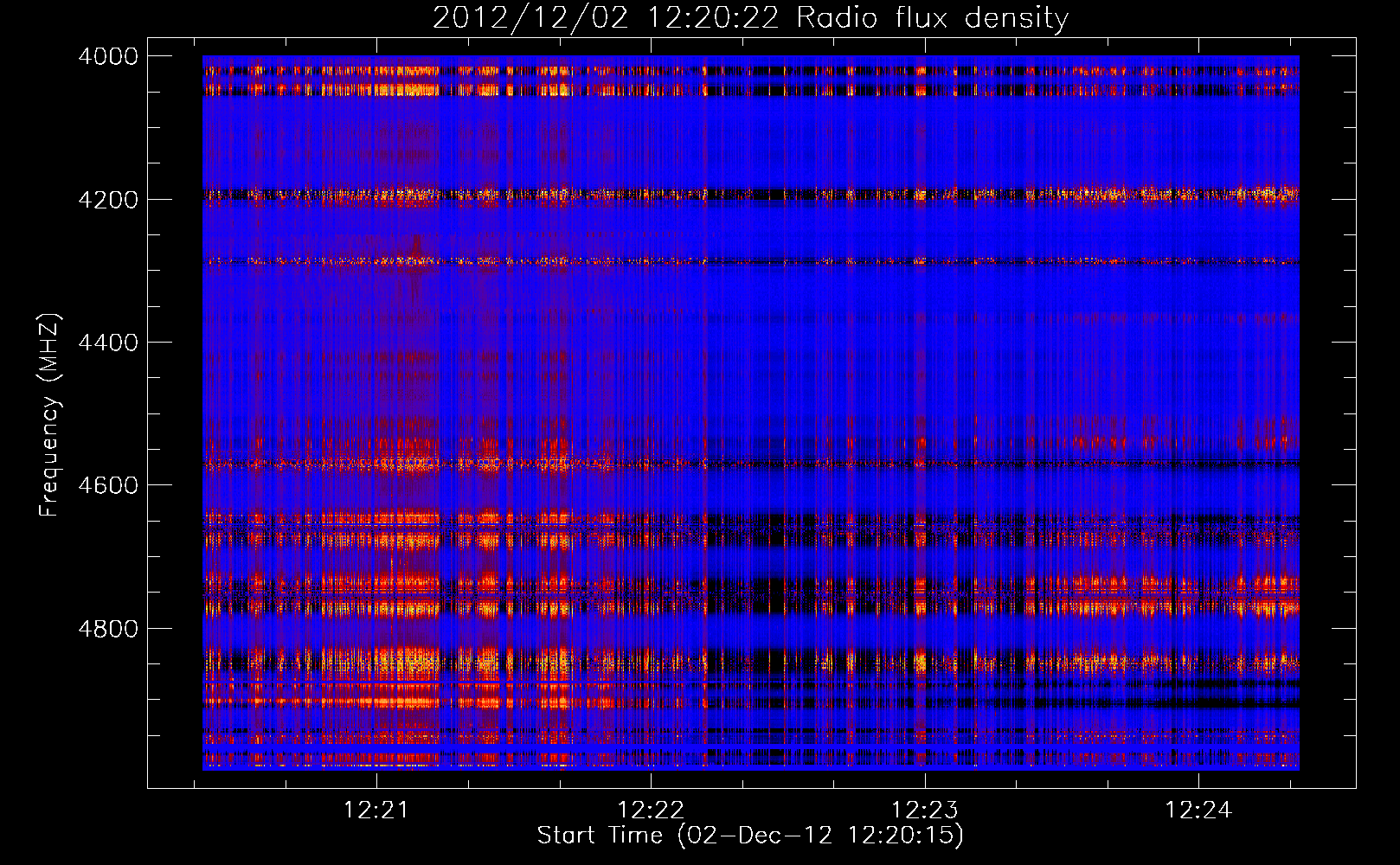This screenshot has height=865, width=1400.
Task: Select the 4800 frequency tick label
Action: coord(108,628)
